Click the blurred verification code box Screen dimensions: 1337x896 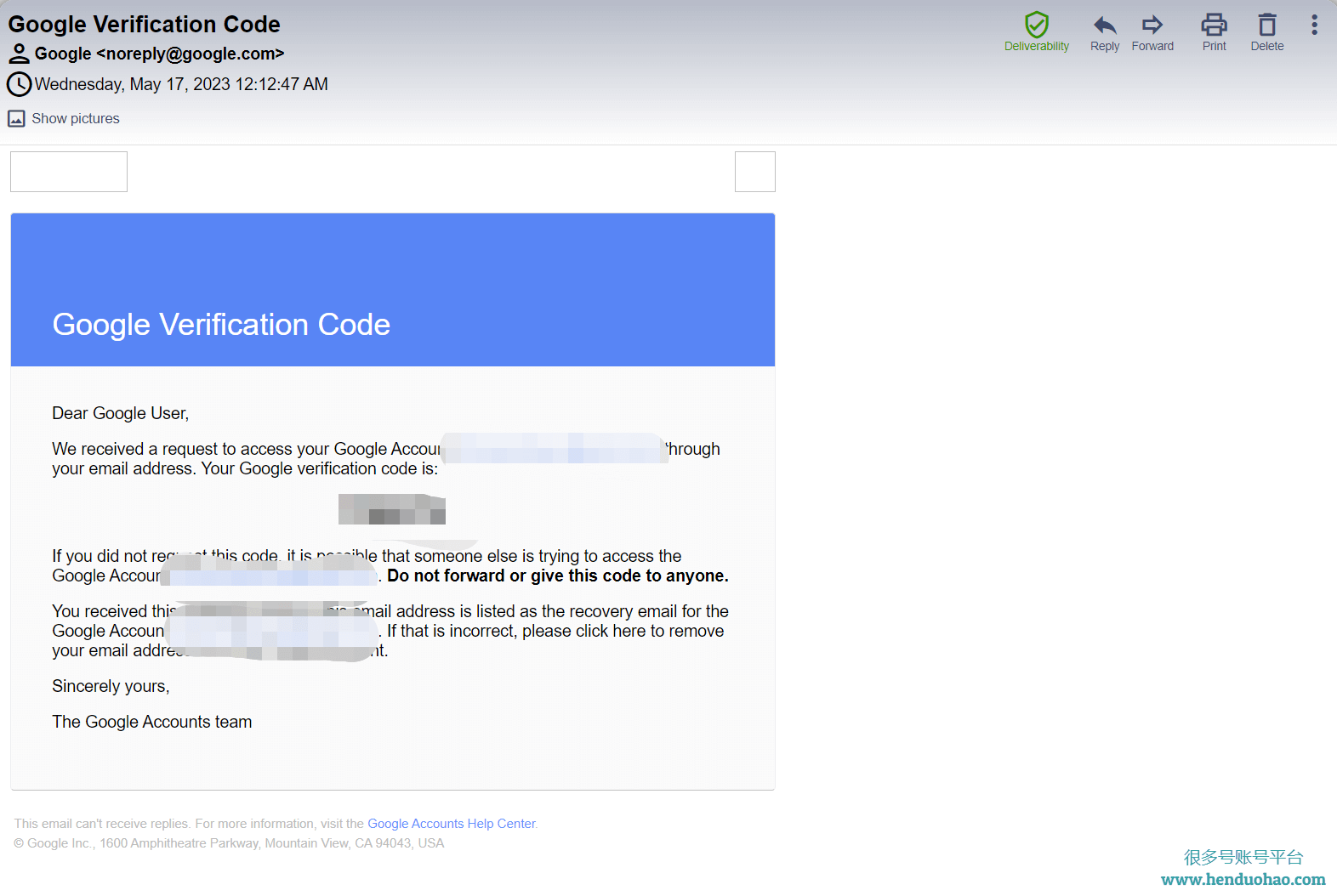[x=392, y=509]
